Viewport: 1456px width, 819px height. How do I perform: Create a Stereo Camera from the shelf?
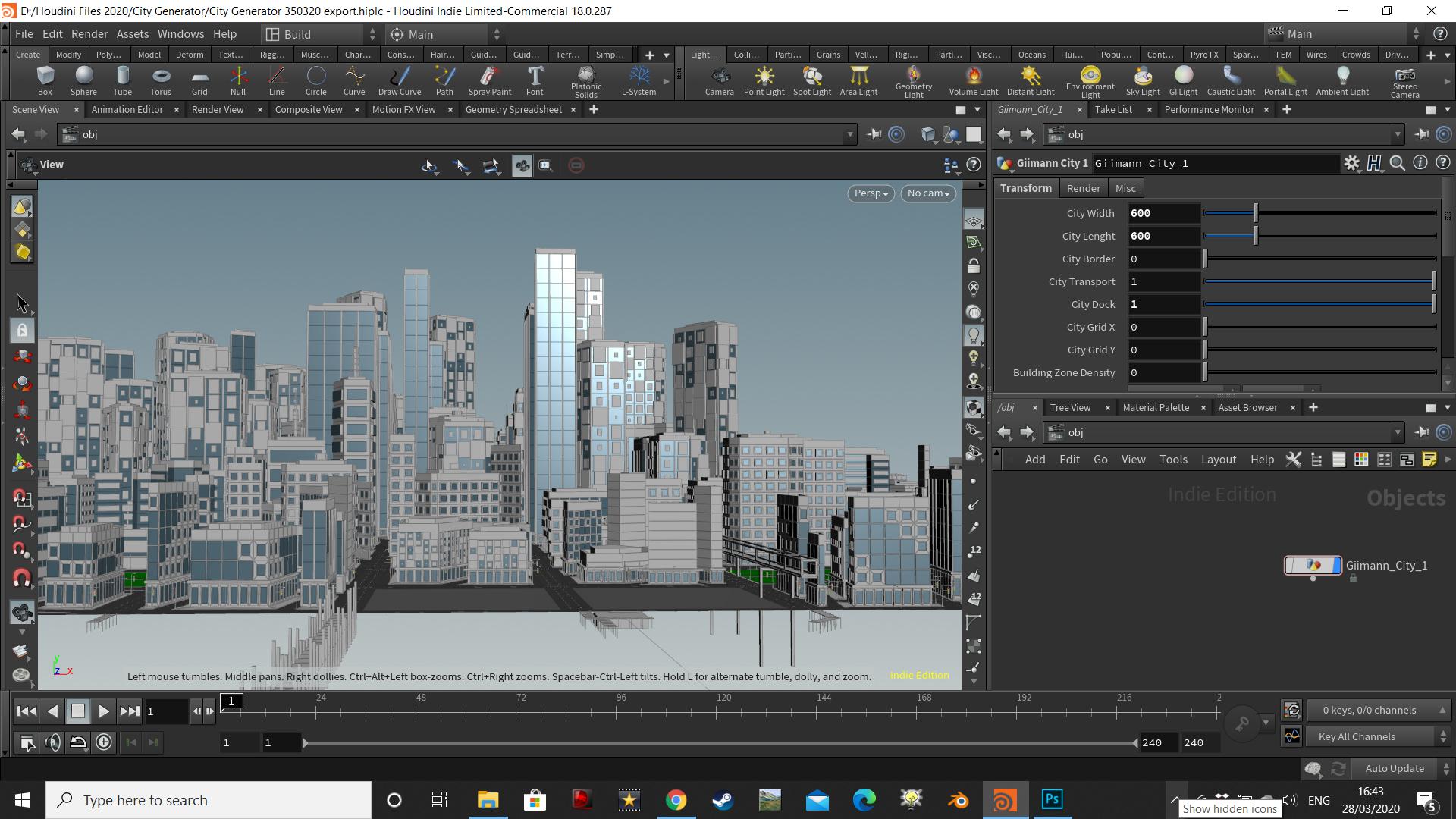tap(1404, 80)
